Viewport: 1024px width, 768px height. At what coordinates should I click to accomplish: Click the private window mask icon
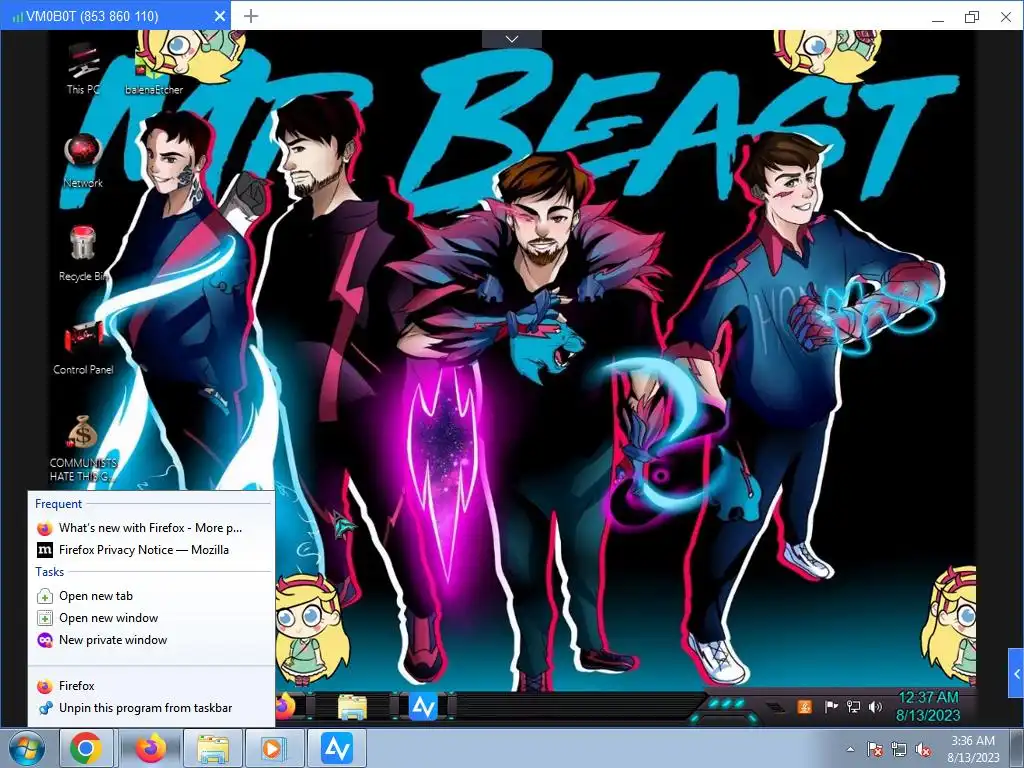tap(44, 640)
